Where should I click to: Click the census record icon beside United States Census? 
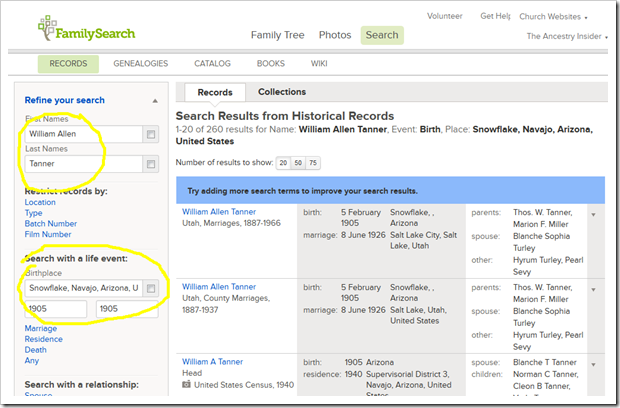coord(186,383)
